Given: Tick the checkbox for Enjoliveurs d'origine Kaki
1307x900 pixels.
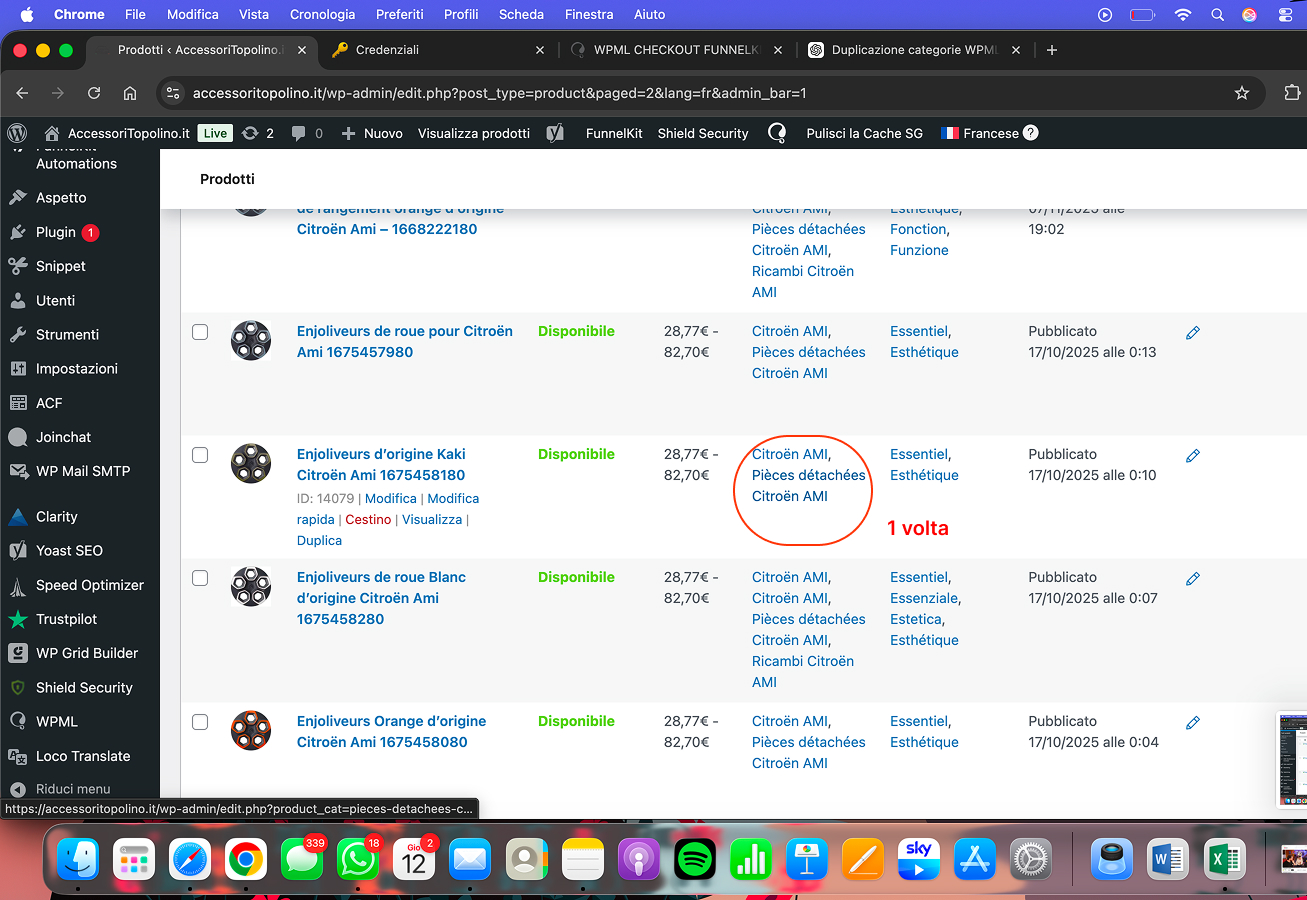Looking at the screenshot, I should [200, 455].
